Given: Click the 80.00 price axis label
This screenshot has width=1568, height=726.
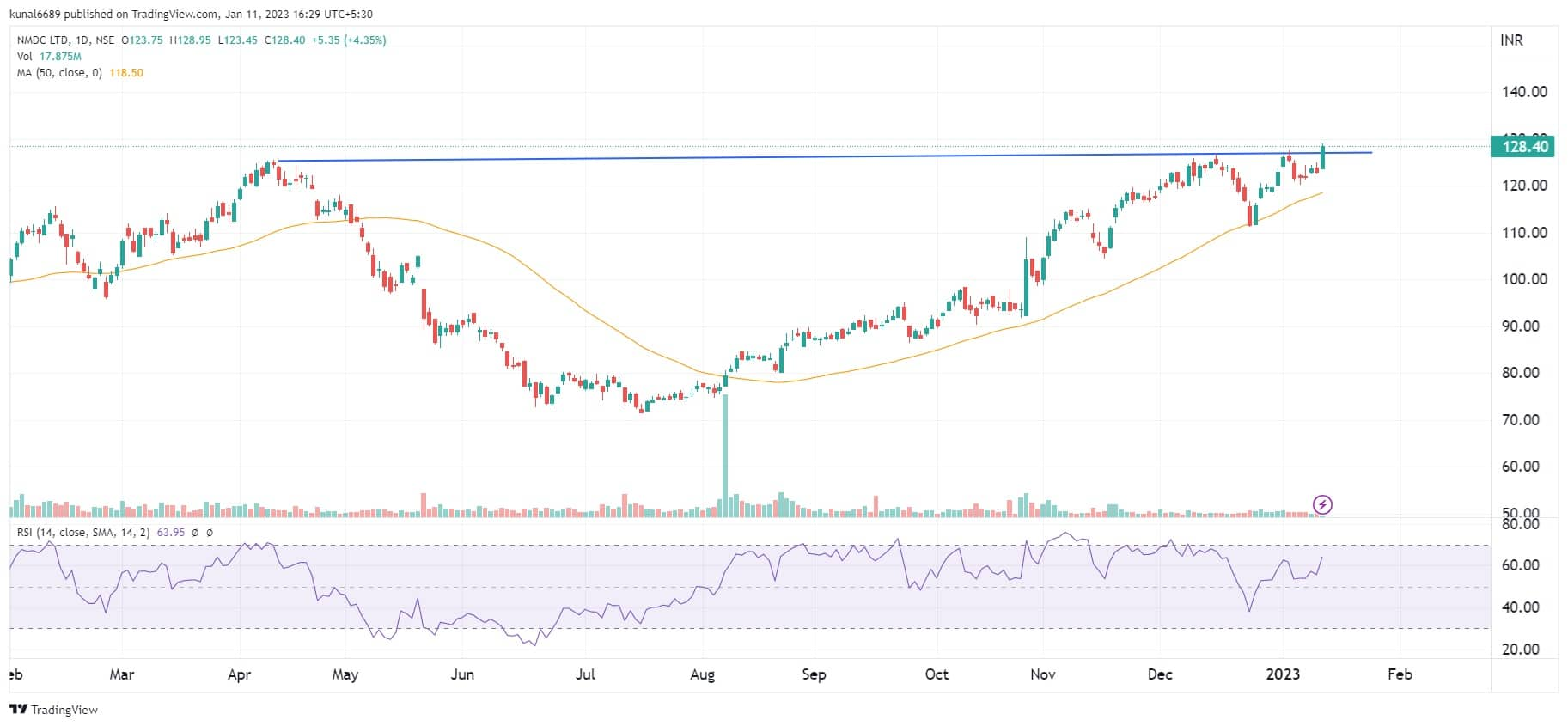Looking at the screenshot, I should (1521, 373).
